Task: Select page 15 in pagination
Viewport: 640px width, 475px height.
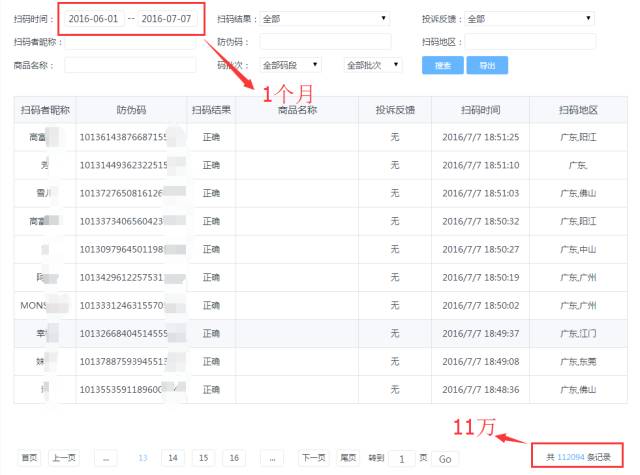Action: (204, 458)
